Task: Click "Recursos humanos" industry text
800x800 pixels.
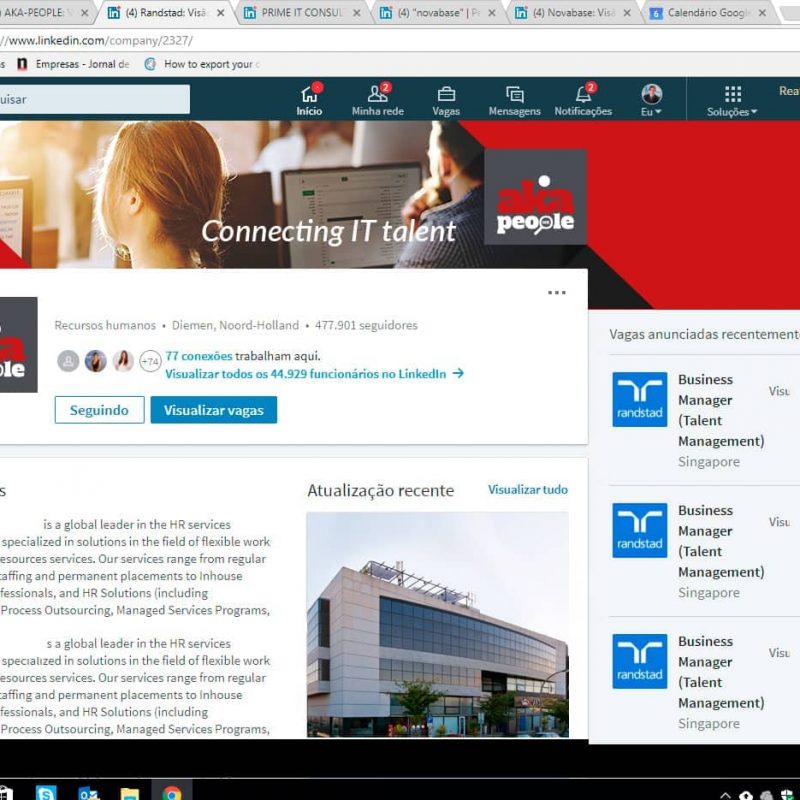Action: 105,326
